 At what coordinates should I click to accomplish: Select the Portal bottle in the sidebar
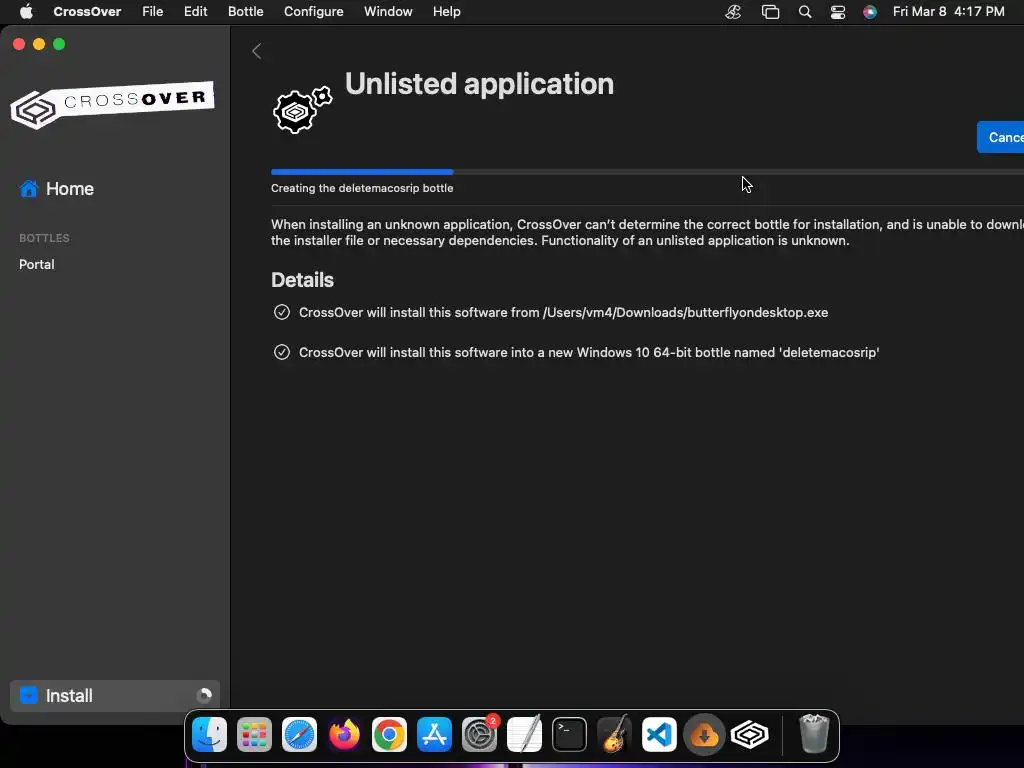(x=37, y=264)
